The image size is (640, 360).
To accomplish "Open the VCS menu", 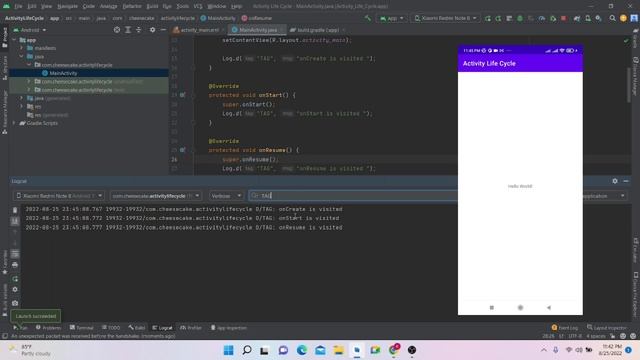I will pyautogui.click(x=198, y=6).
